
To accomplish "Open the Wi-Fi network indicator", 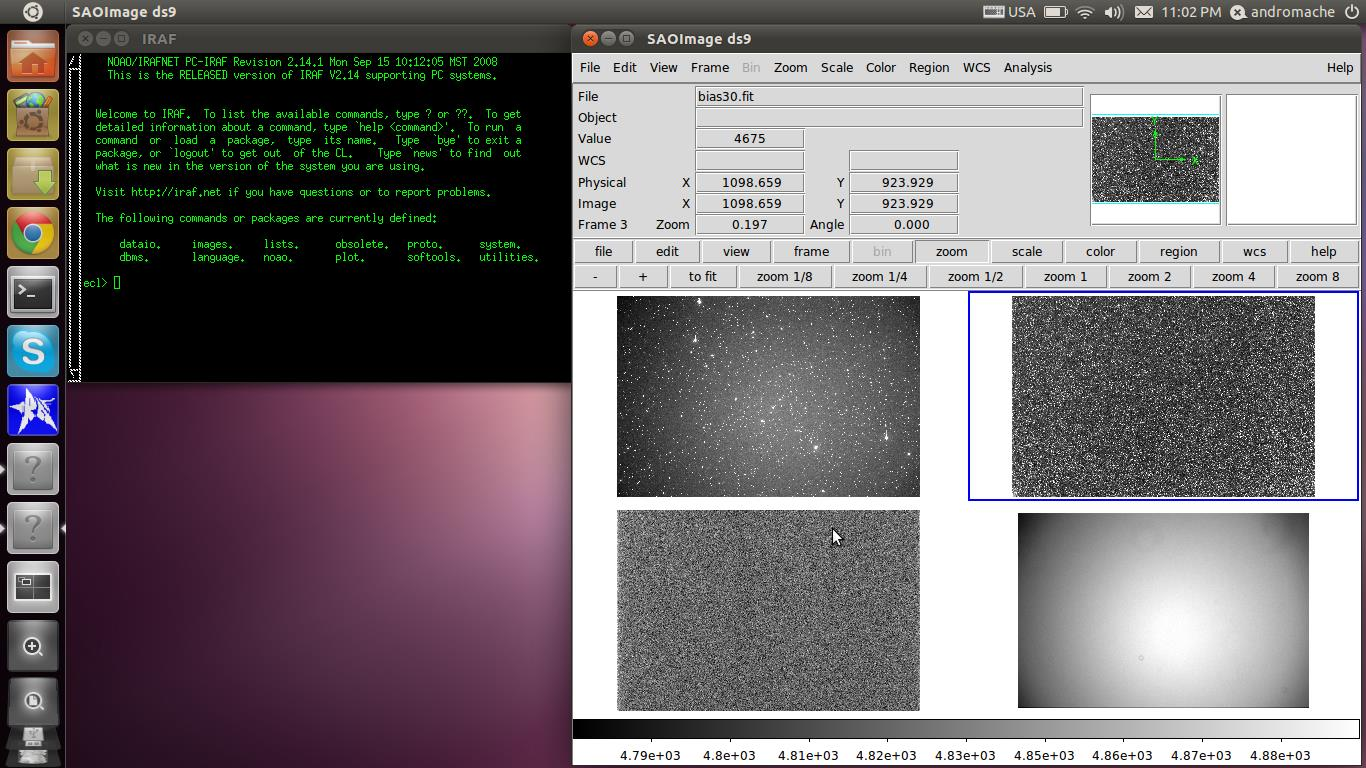I will click(1085, 12).
